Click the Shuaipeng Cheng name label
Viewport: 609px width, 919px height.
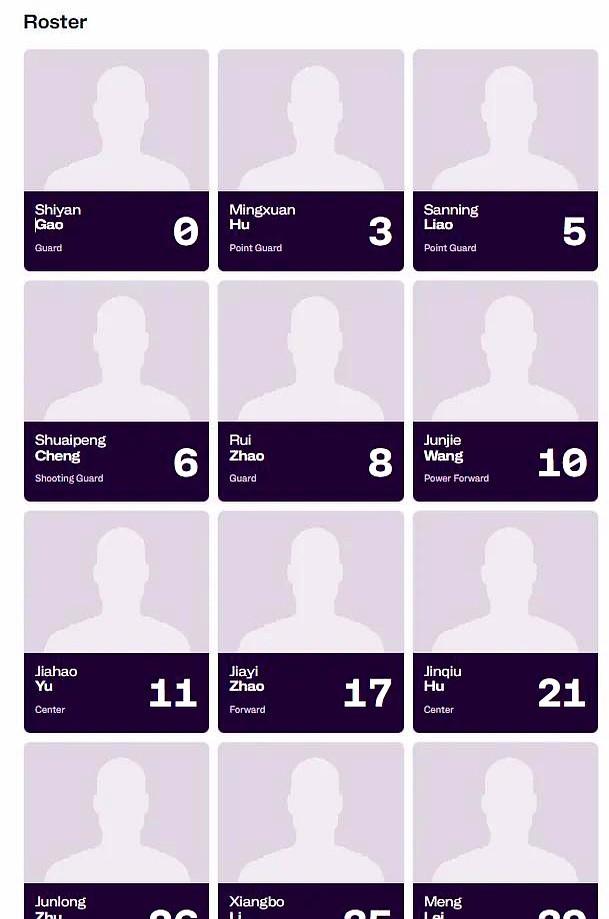click(x=70, y=448)
